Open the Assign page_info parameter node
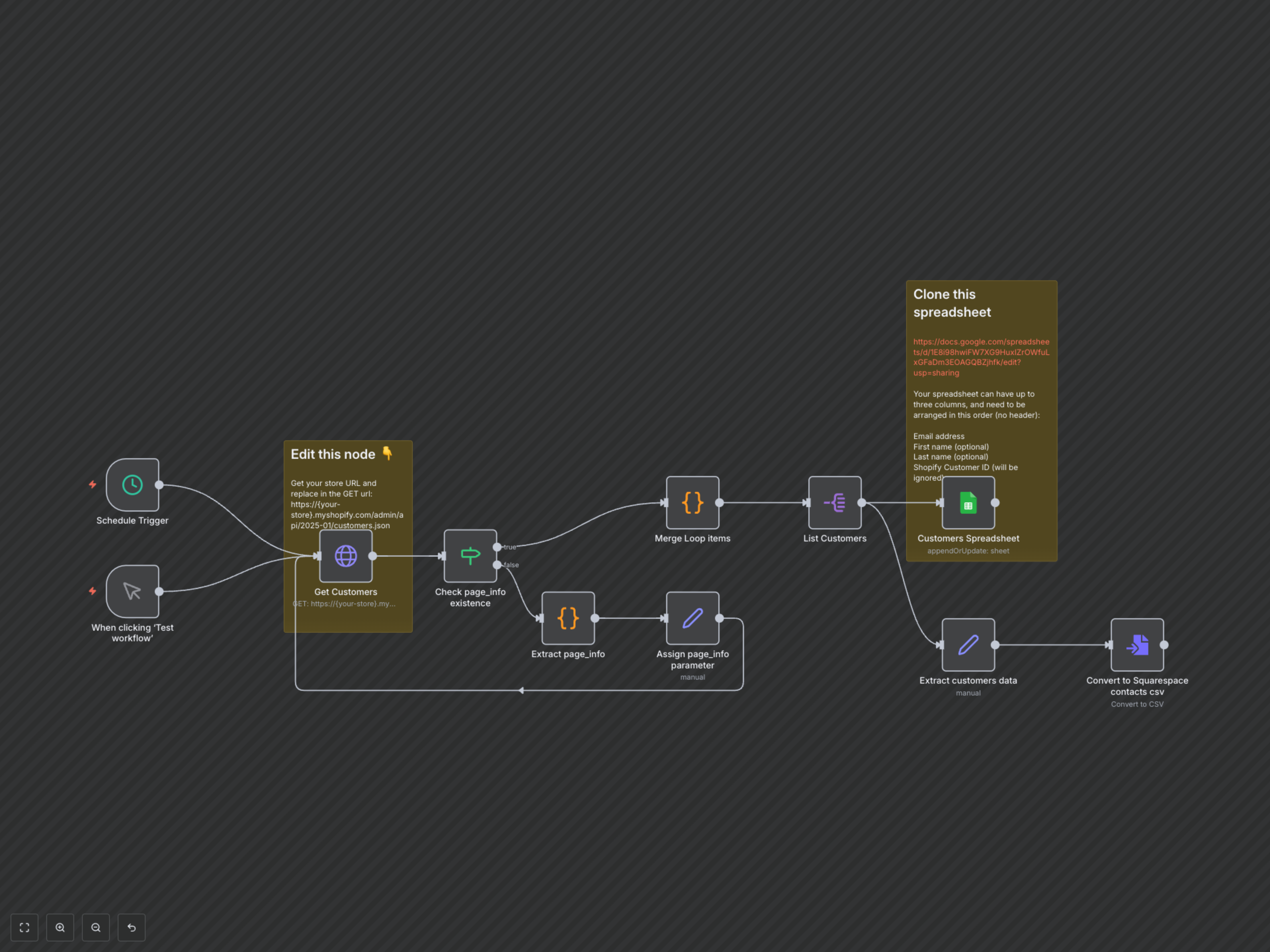1270x952 pixels. click(x=693, y=618)
